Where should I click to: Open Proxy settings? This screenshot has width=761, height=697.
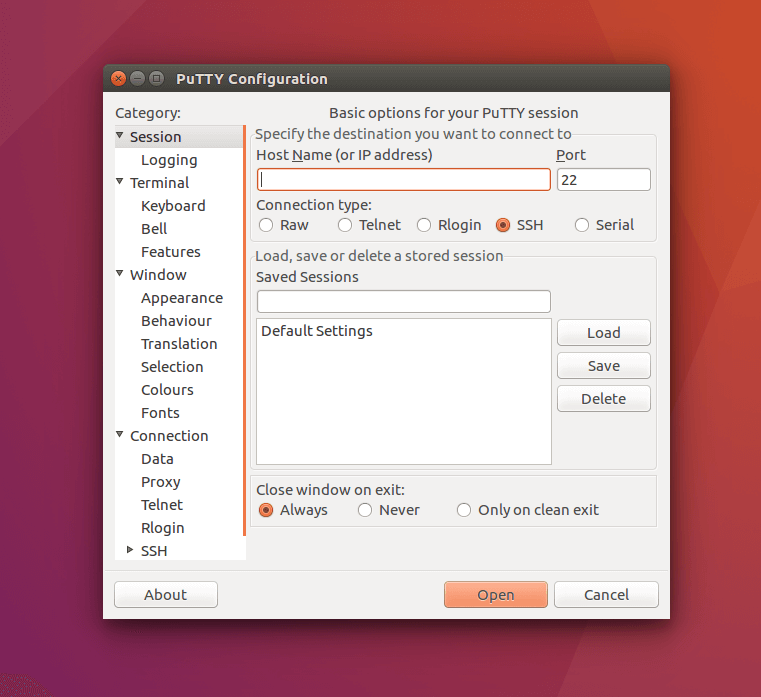point(160,482)
